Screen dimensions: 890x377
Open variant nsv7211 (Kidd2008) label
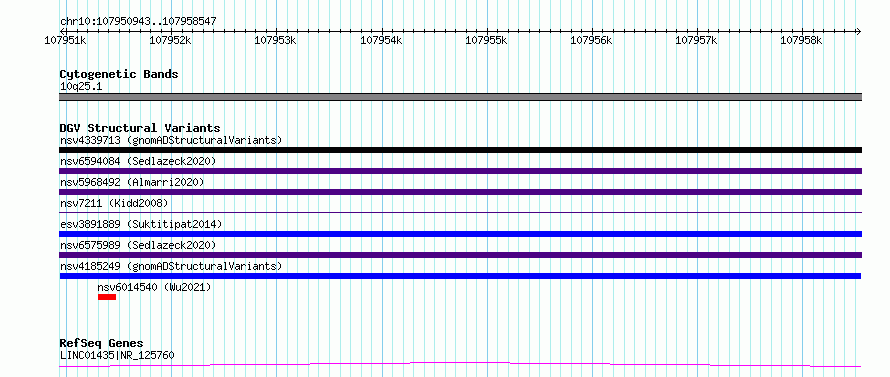(114, 203)
